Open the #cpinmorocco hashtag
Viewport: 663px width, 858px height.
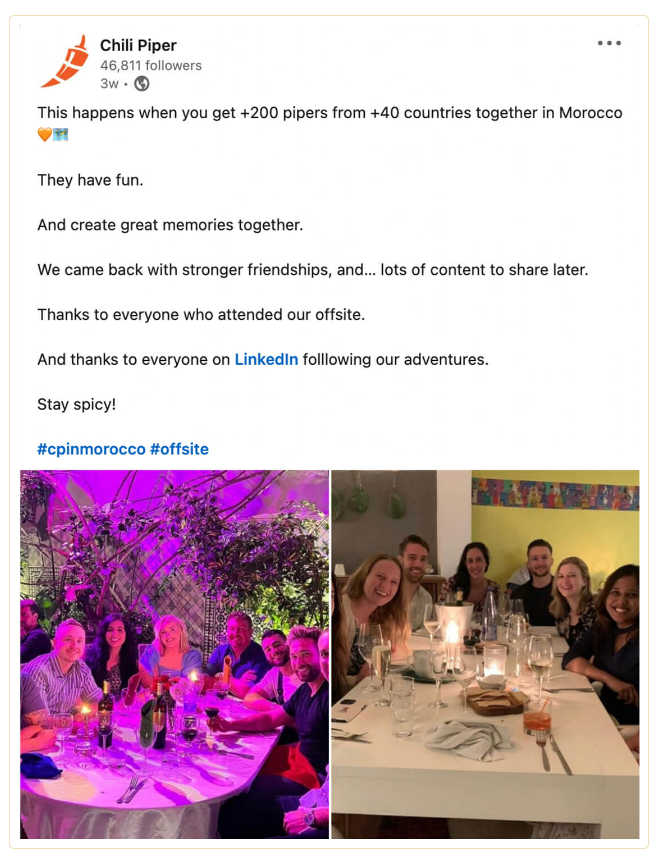coord(91,449)
